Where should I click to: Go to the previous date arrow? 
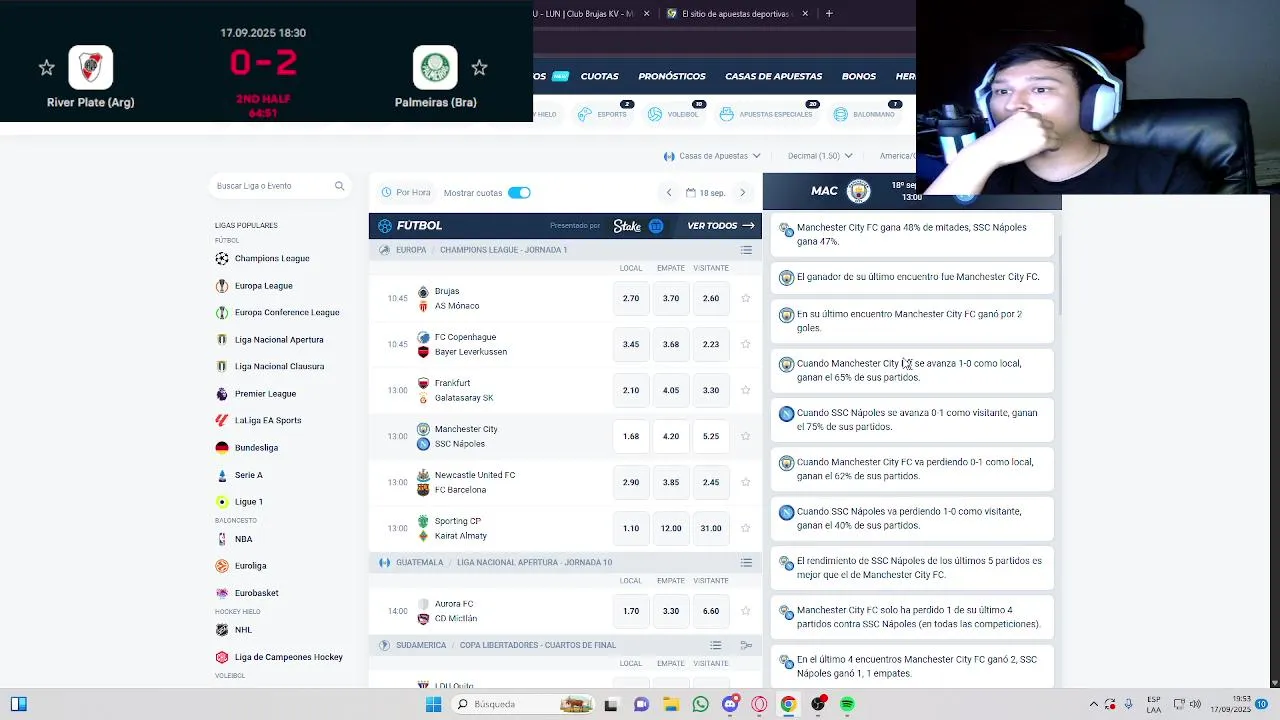(x=669, y=193)
